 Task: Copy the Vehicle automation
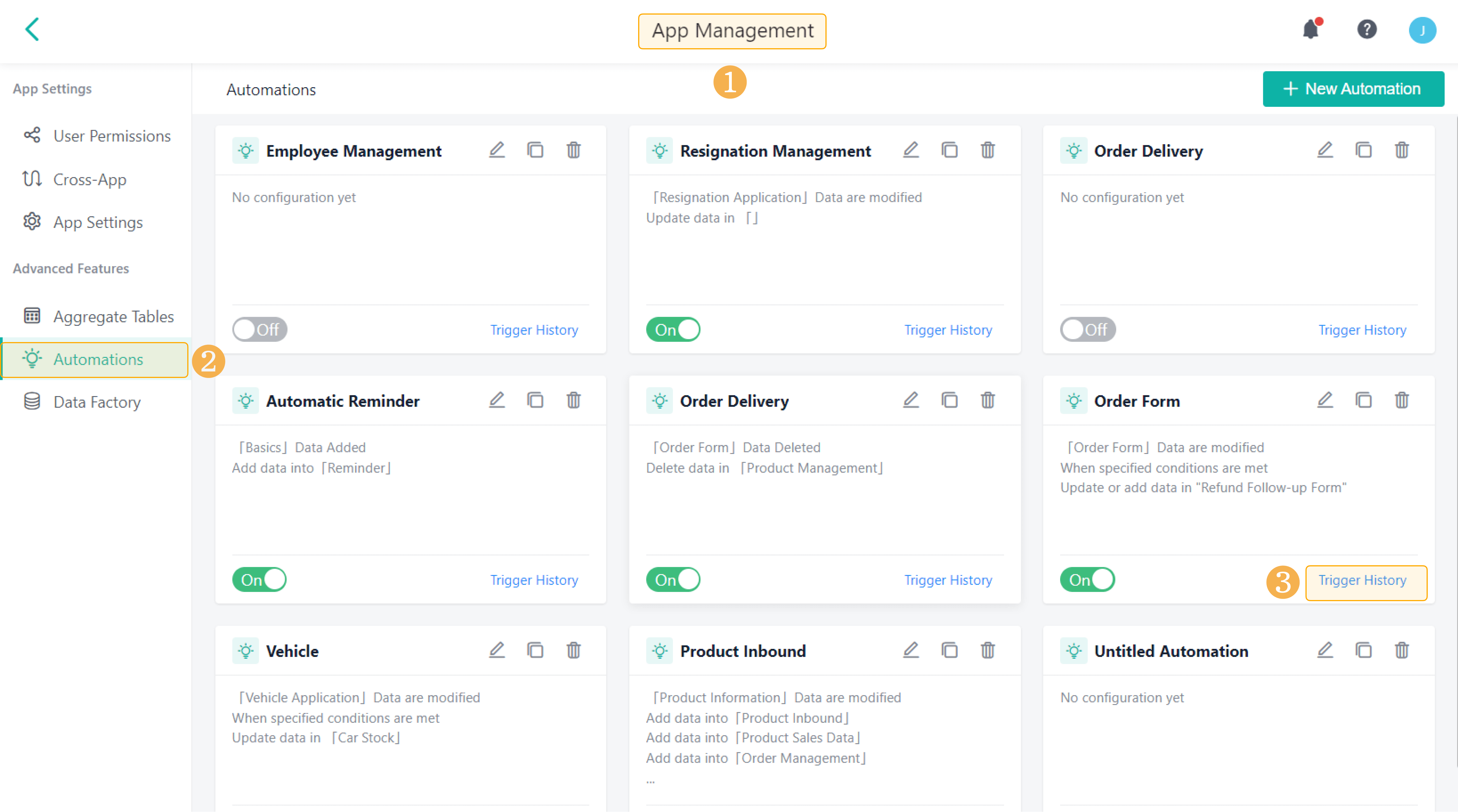536,650
